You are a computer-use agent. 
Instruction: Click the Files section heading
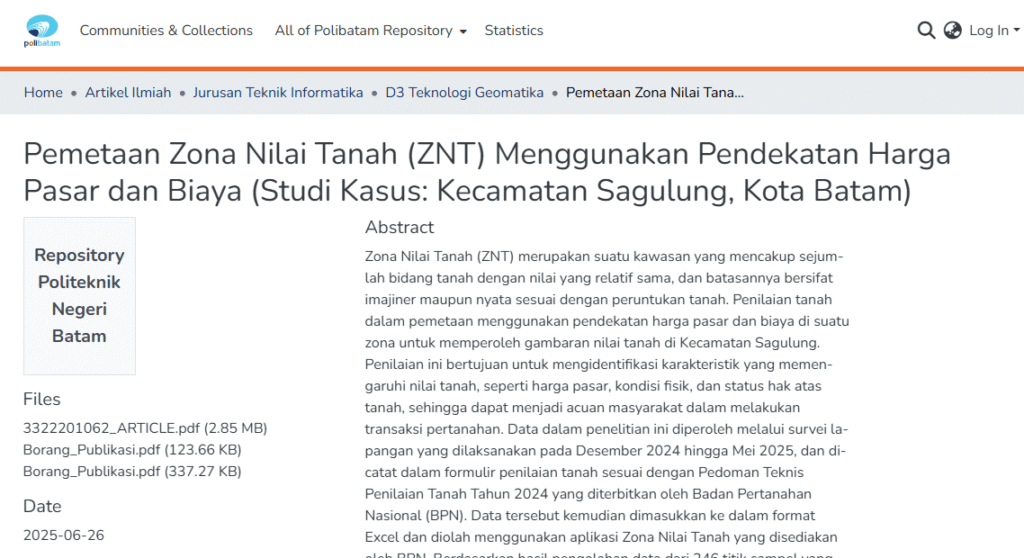click(x=42, y=399)
